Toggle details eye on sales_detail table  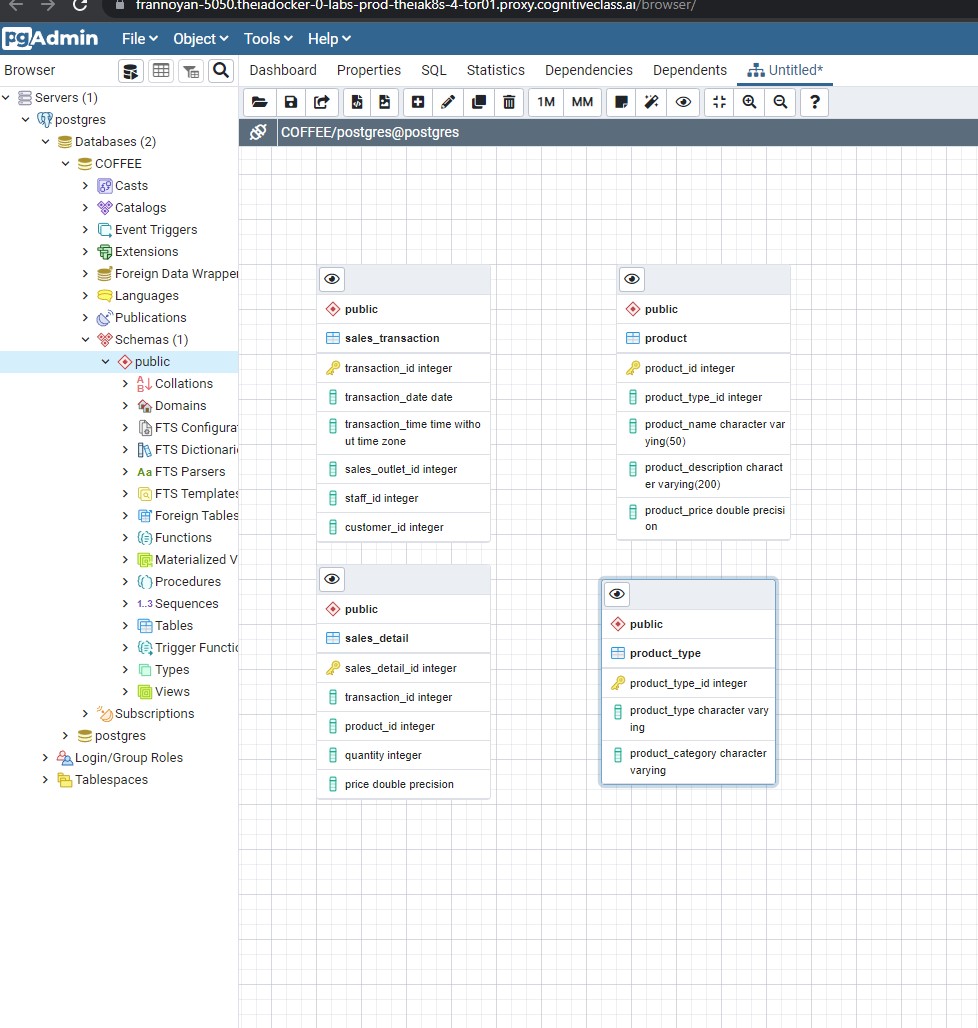click(x=332, y=579)
